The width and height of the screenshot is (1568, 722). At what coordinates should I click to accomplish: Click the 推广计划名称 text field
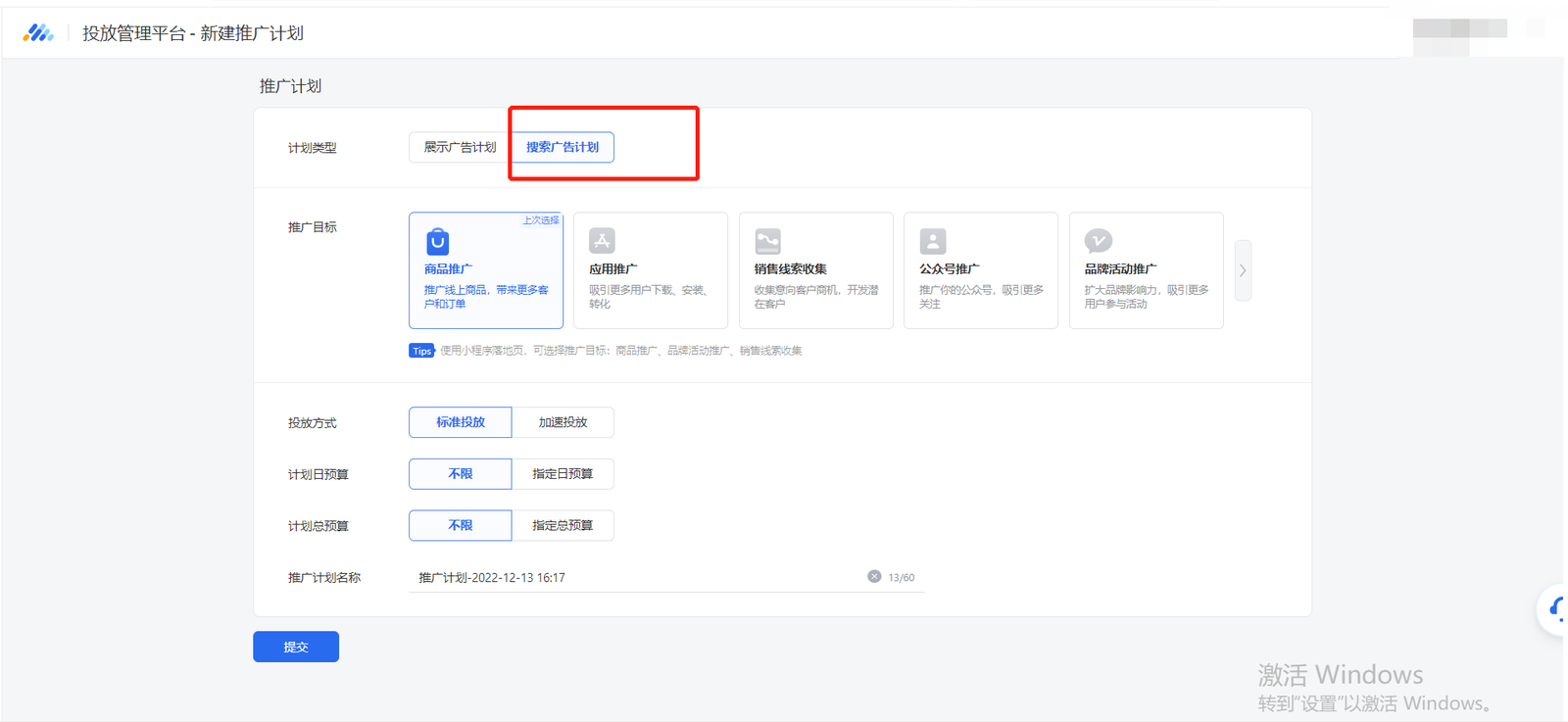click(x=637, y=578)
